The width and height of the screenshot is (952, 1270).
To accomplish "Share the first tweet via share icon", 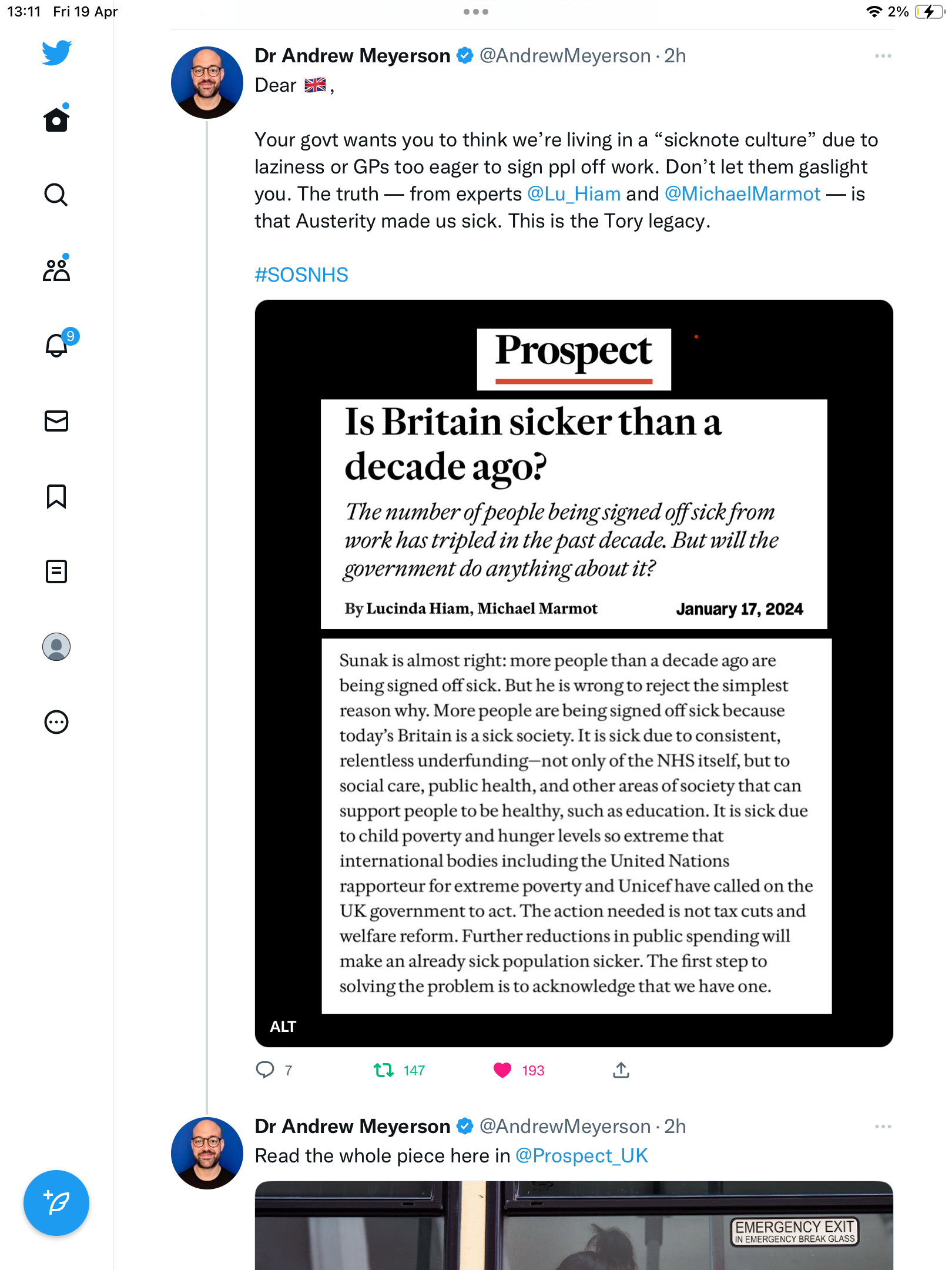I will [621, 1070].
